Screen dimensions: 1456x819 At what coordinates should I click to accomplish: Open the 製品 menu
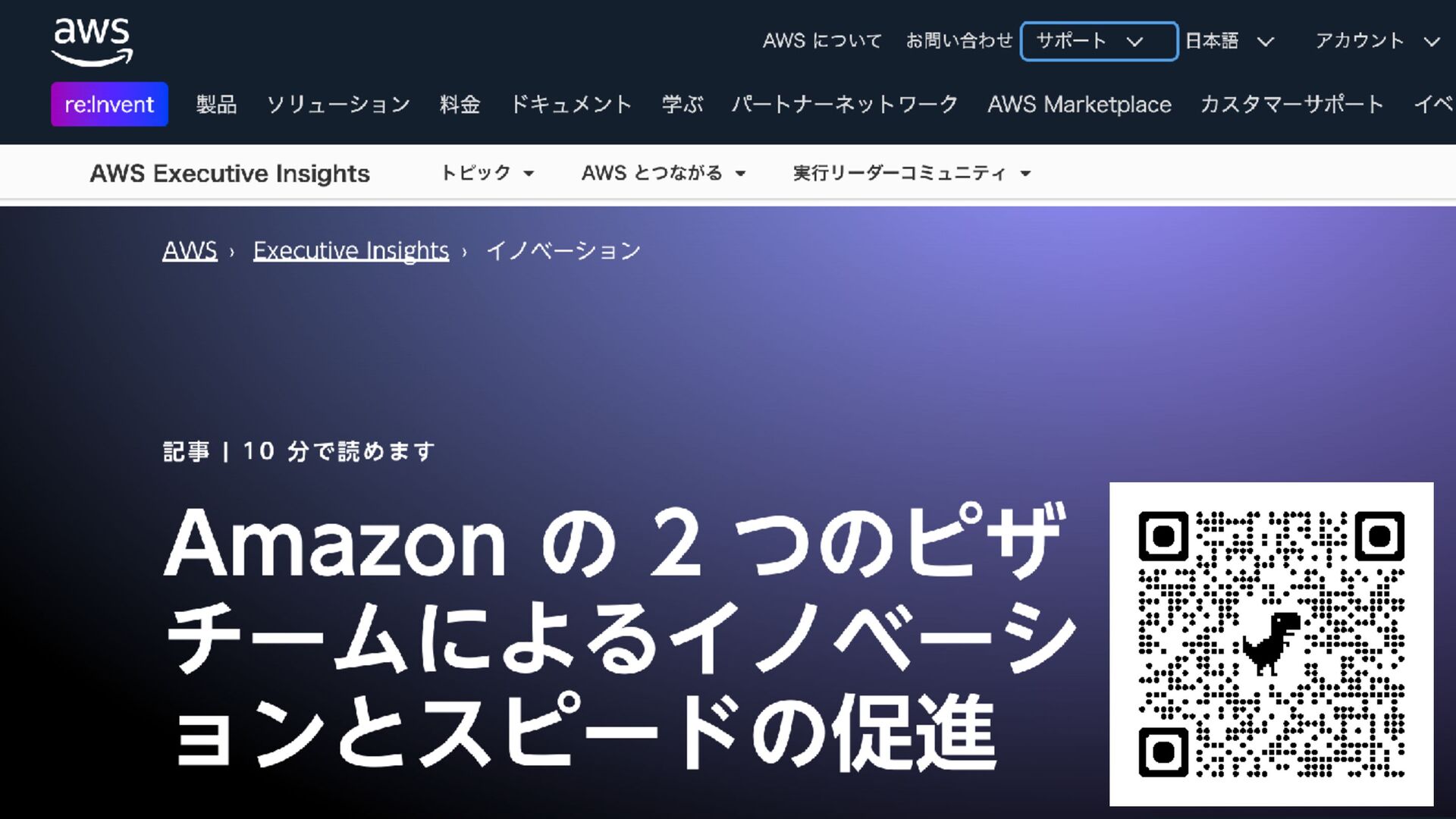(216, 104)
